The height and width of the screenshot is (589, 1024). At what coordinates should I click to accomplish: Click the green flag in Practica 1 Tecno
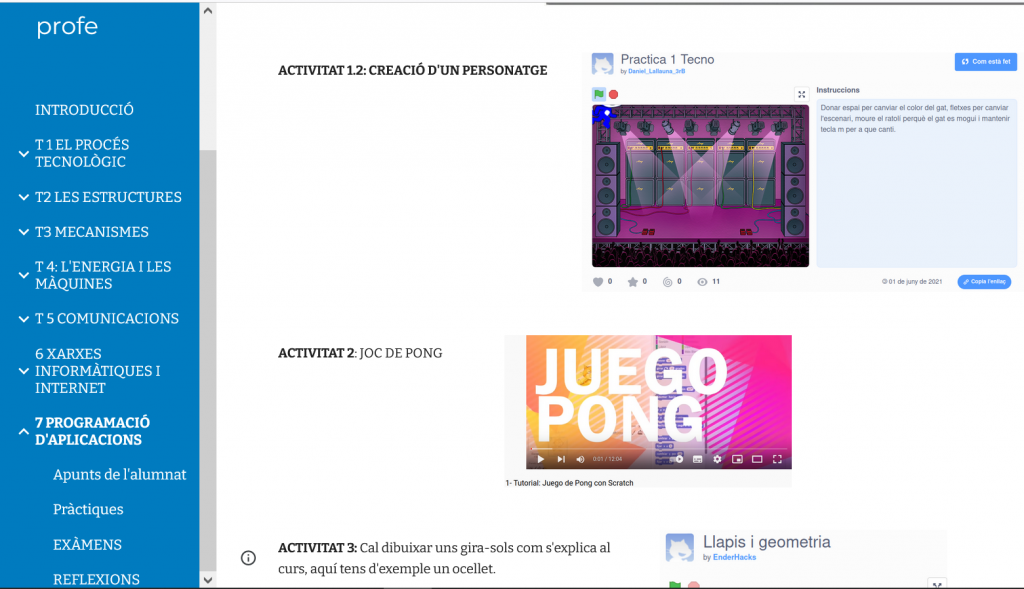[x=599, y=94]
